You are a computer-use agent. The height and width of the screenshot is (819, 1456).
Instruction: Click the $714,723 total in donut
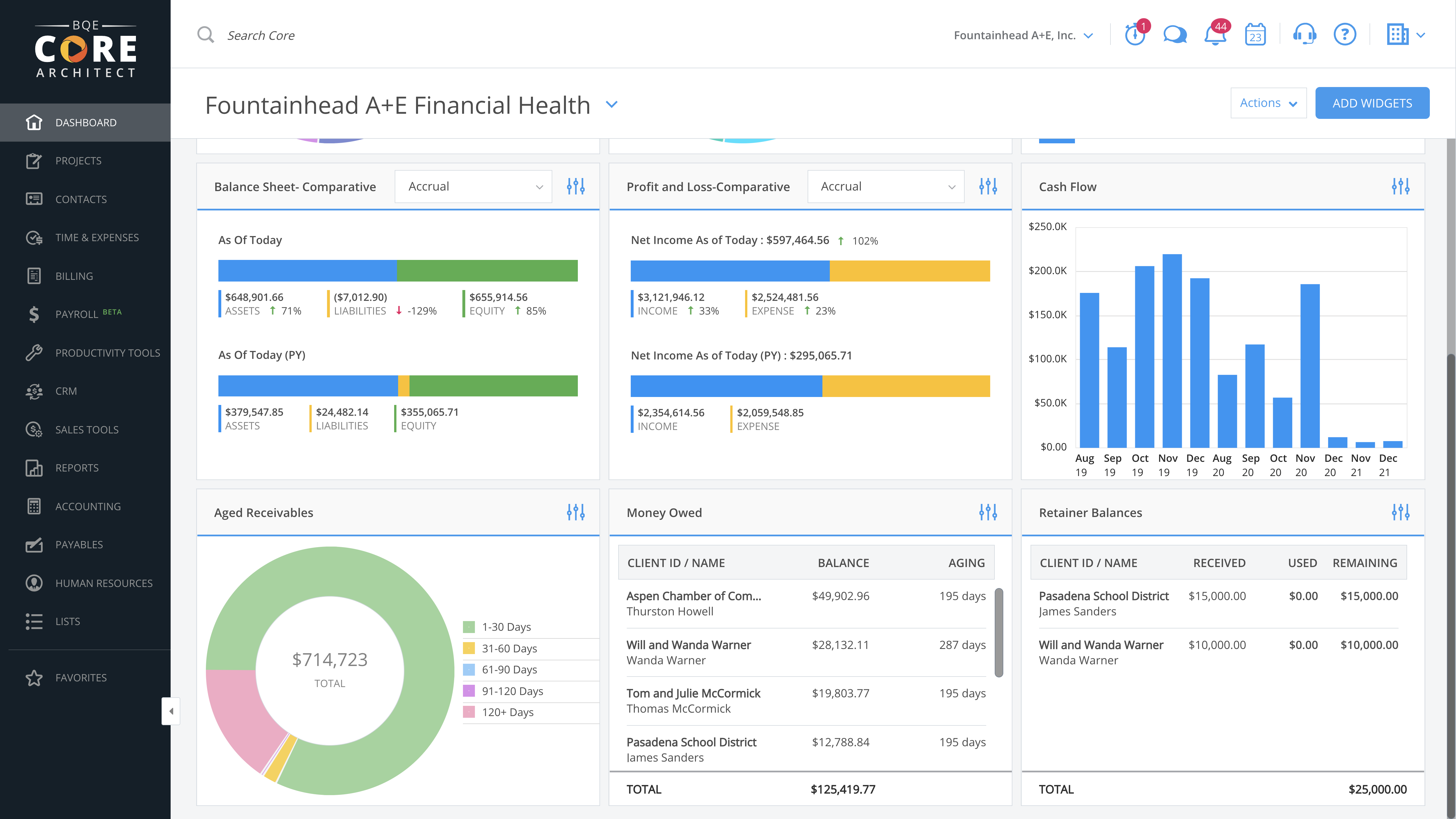pos(330,659)
